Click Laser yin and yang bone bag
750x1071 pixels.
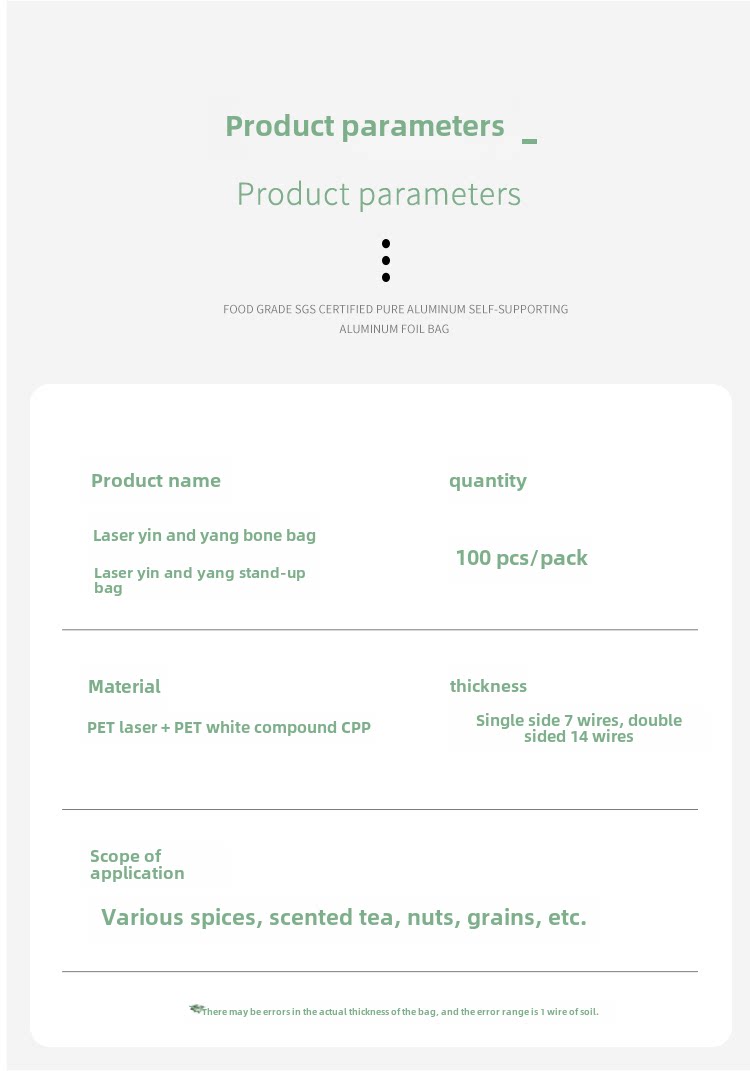pos(204,535)
